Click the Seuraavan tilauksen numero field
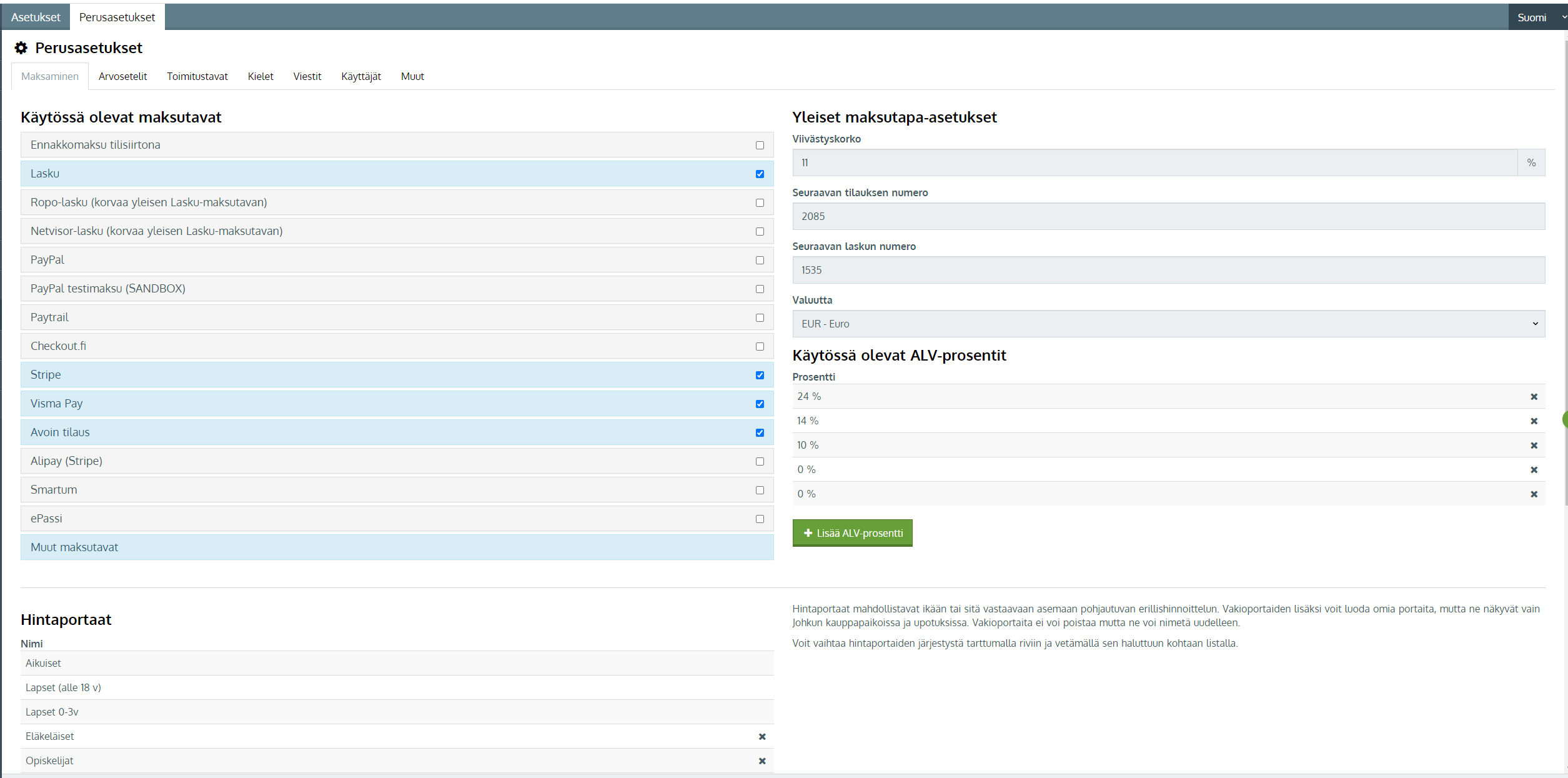 pyautogui.click(x=1168, y=216)
